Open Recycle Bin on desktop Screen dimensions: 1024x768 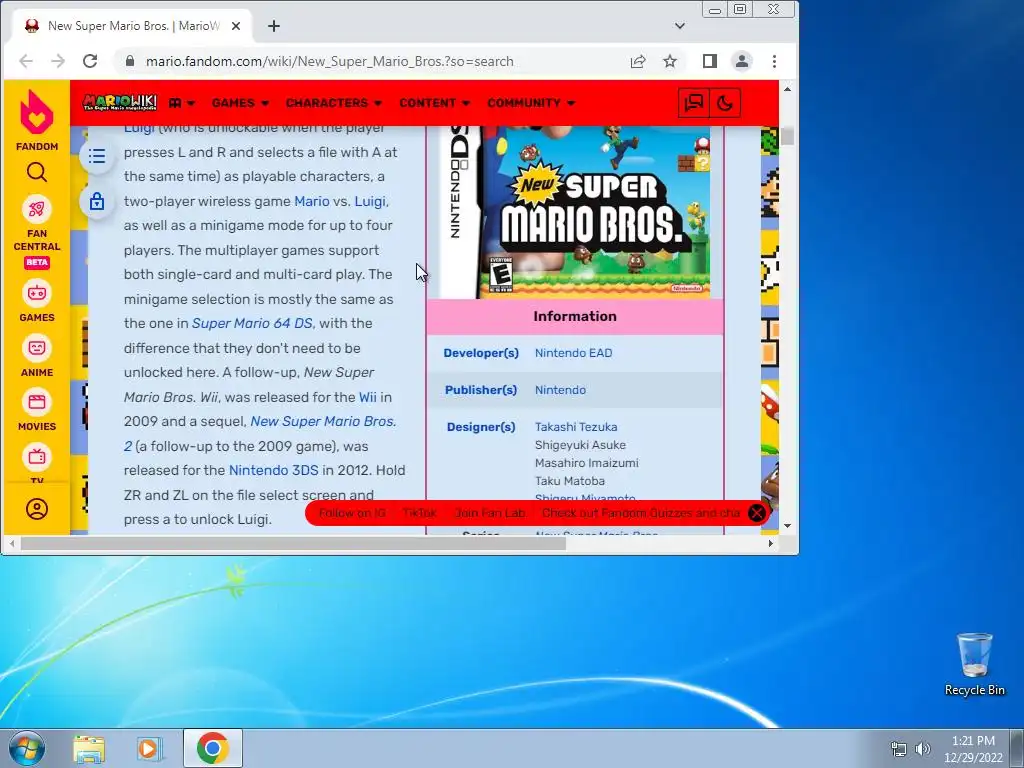(974, 664)
